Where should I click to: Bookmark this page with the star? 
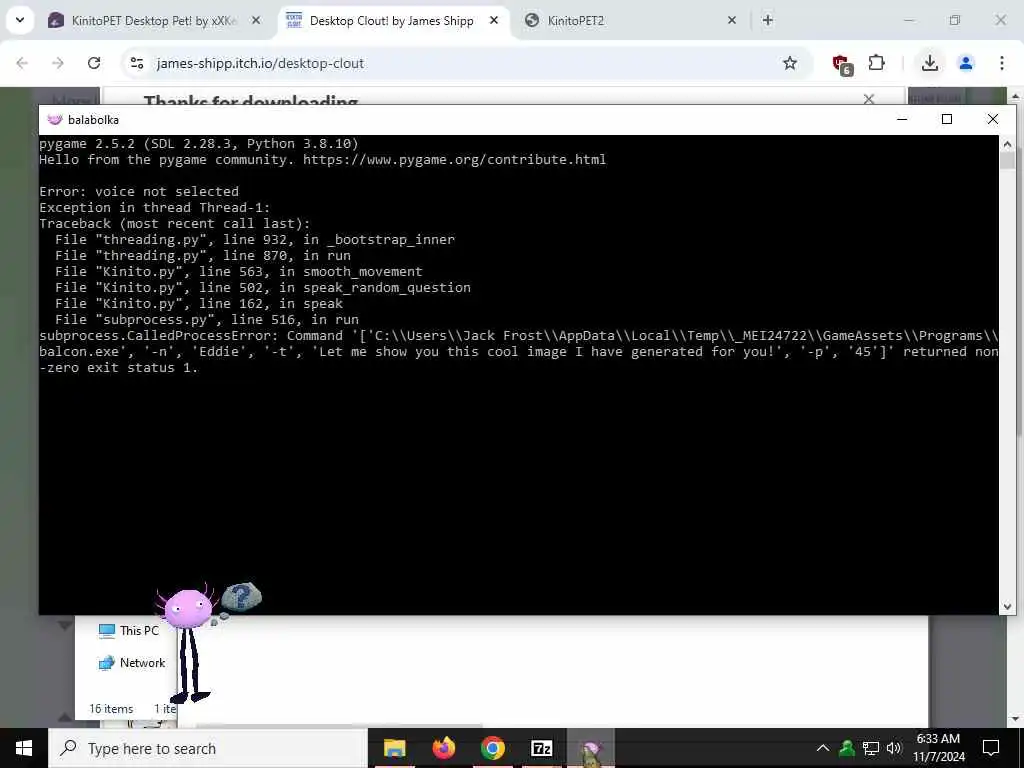pos(790,63)
